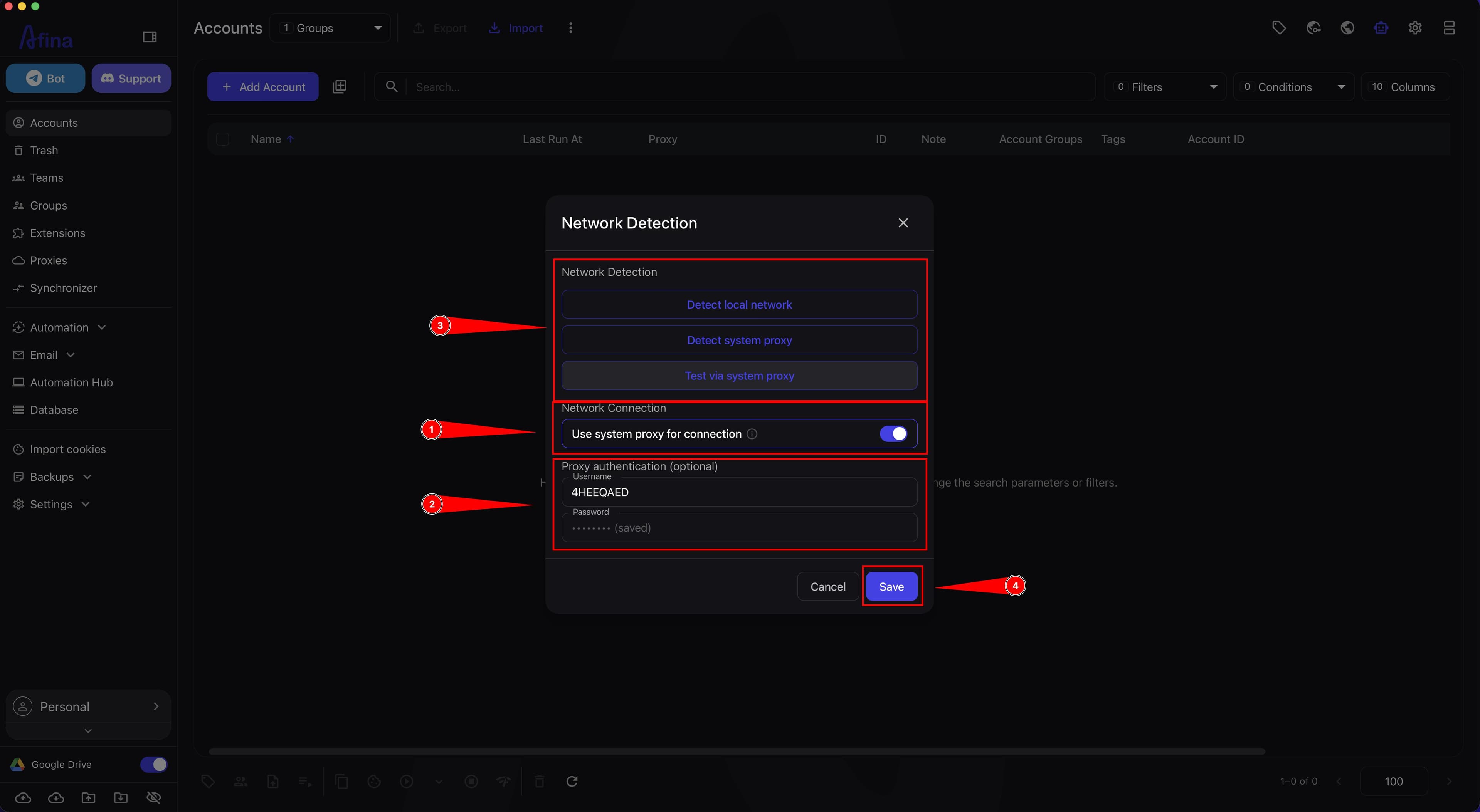
Task: Click the playlist play icon in bottom toolbar
Action: pyautogui.click(x=305, y=781)
